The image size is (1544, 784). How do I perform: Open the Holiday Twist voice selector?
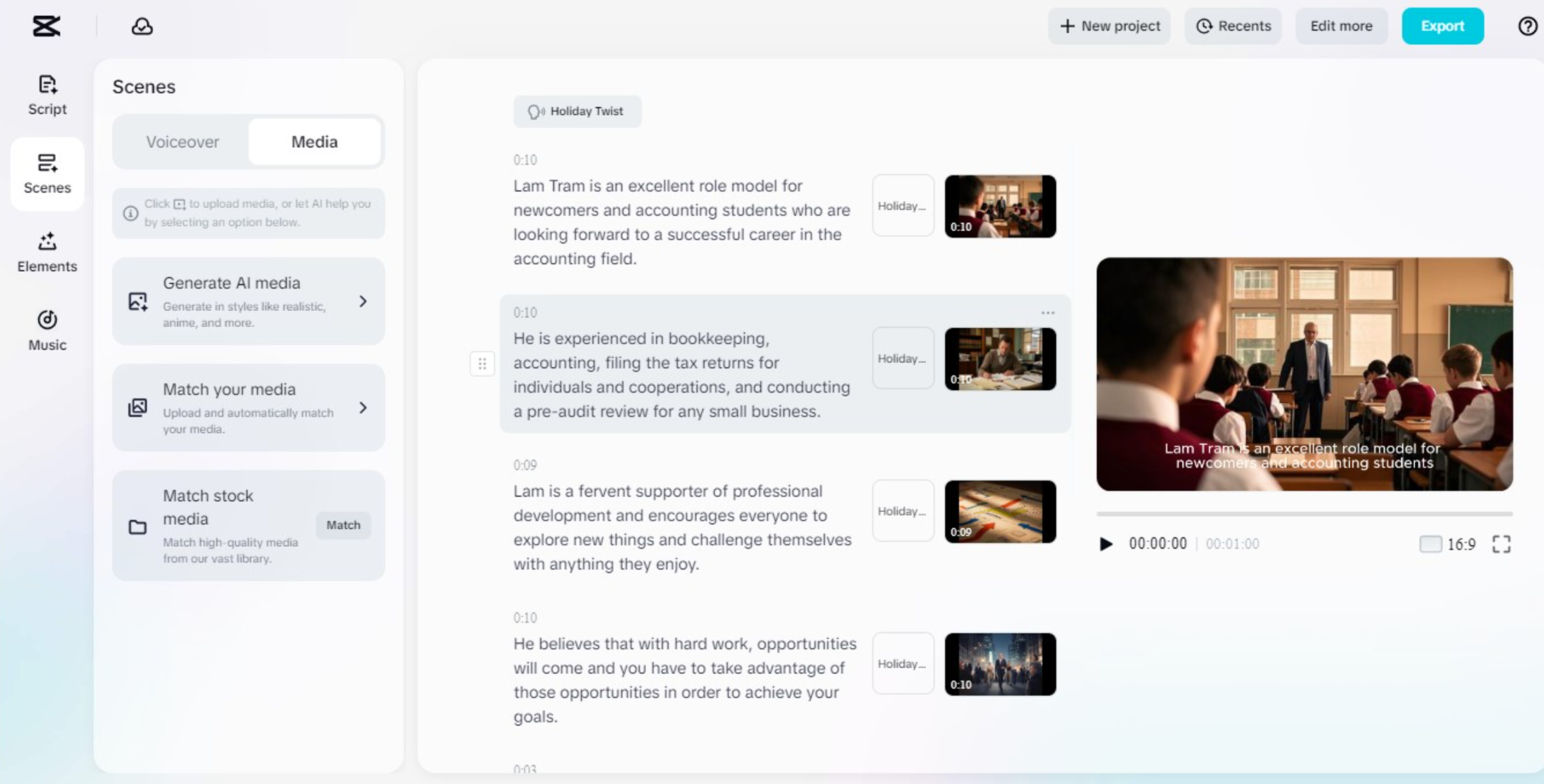point(577,111)
